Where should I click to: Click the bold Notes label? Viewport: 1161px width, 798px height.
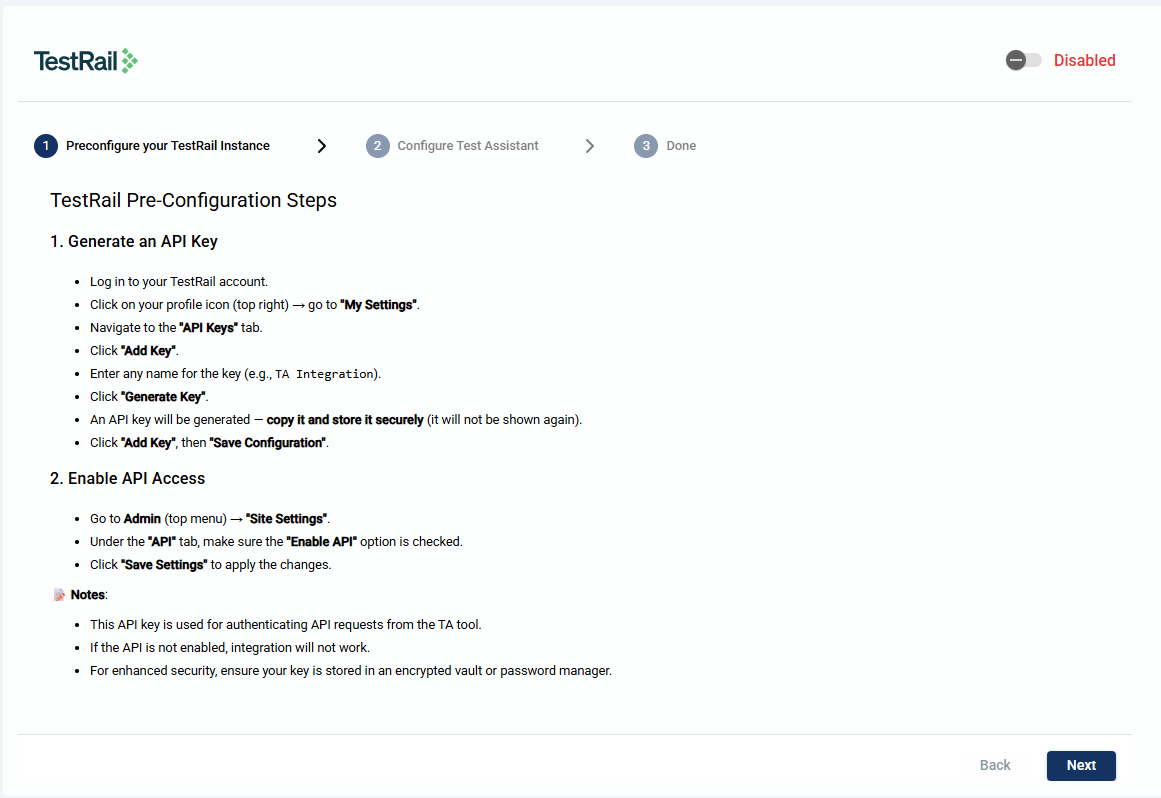(88, 595)
